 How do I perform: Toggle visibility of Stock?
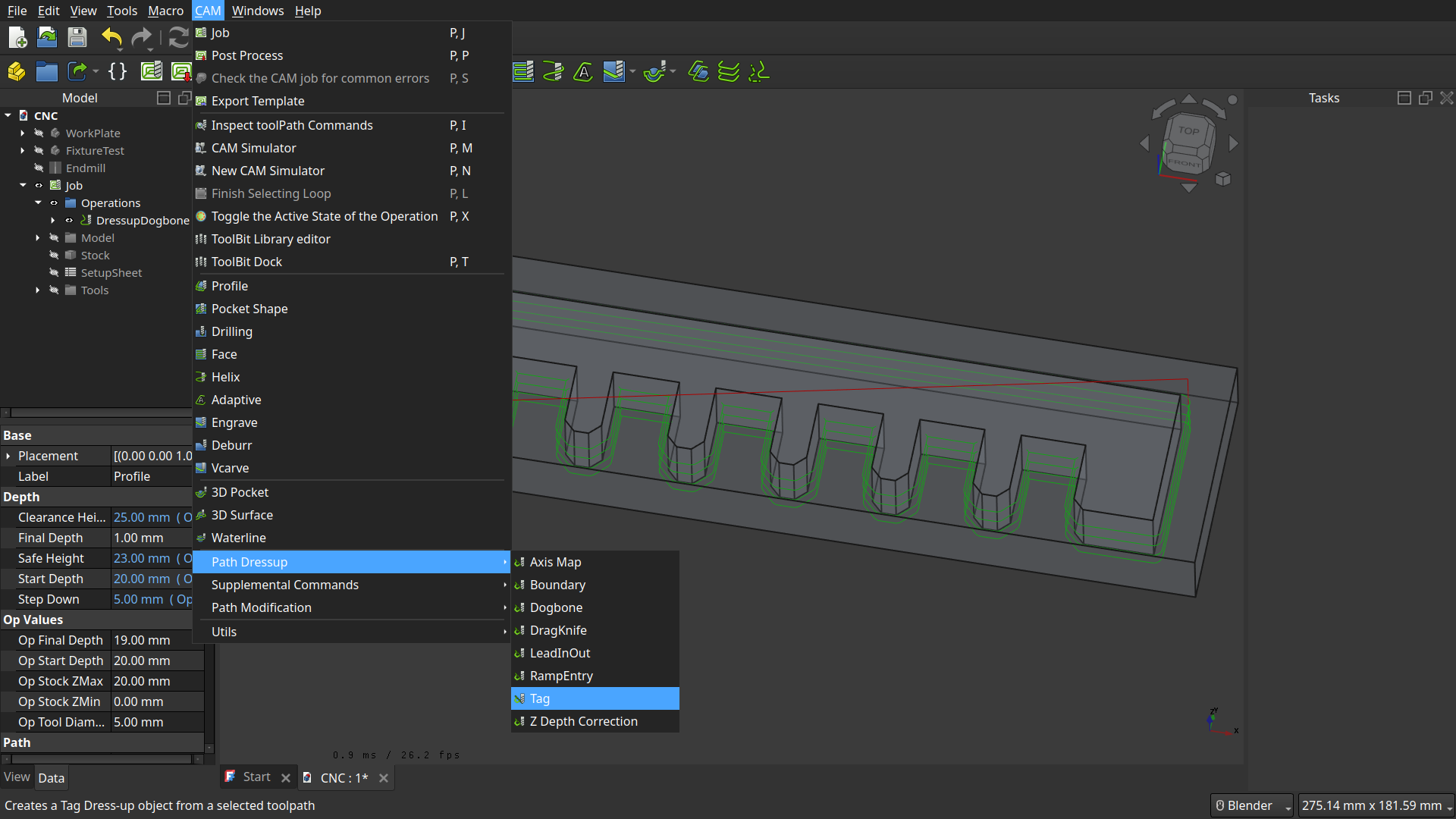[x=54, y=255]
